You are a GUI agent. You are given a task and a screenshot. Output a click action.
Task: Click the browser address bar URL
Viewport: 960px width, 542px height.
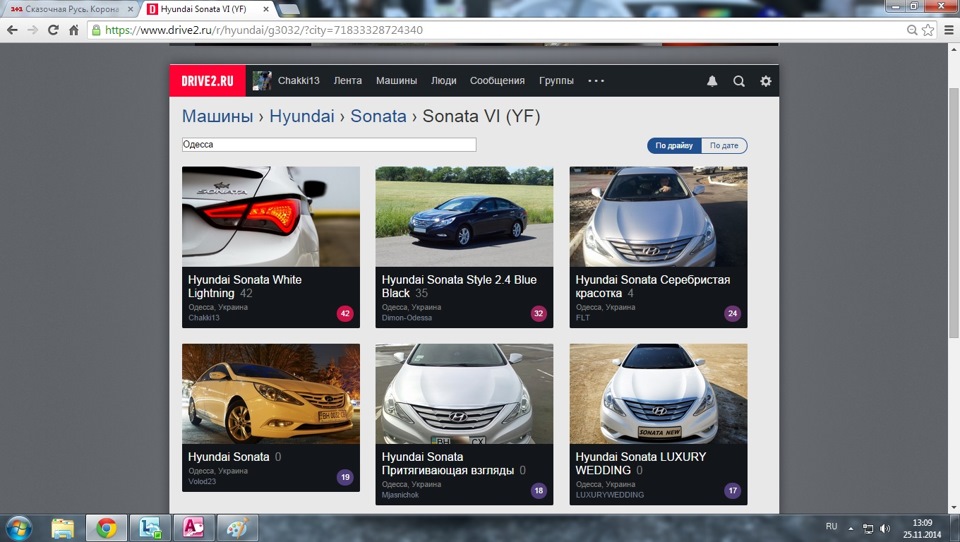[263, 30]
